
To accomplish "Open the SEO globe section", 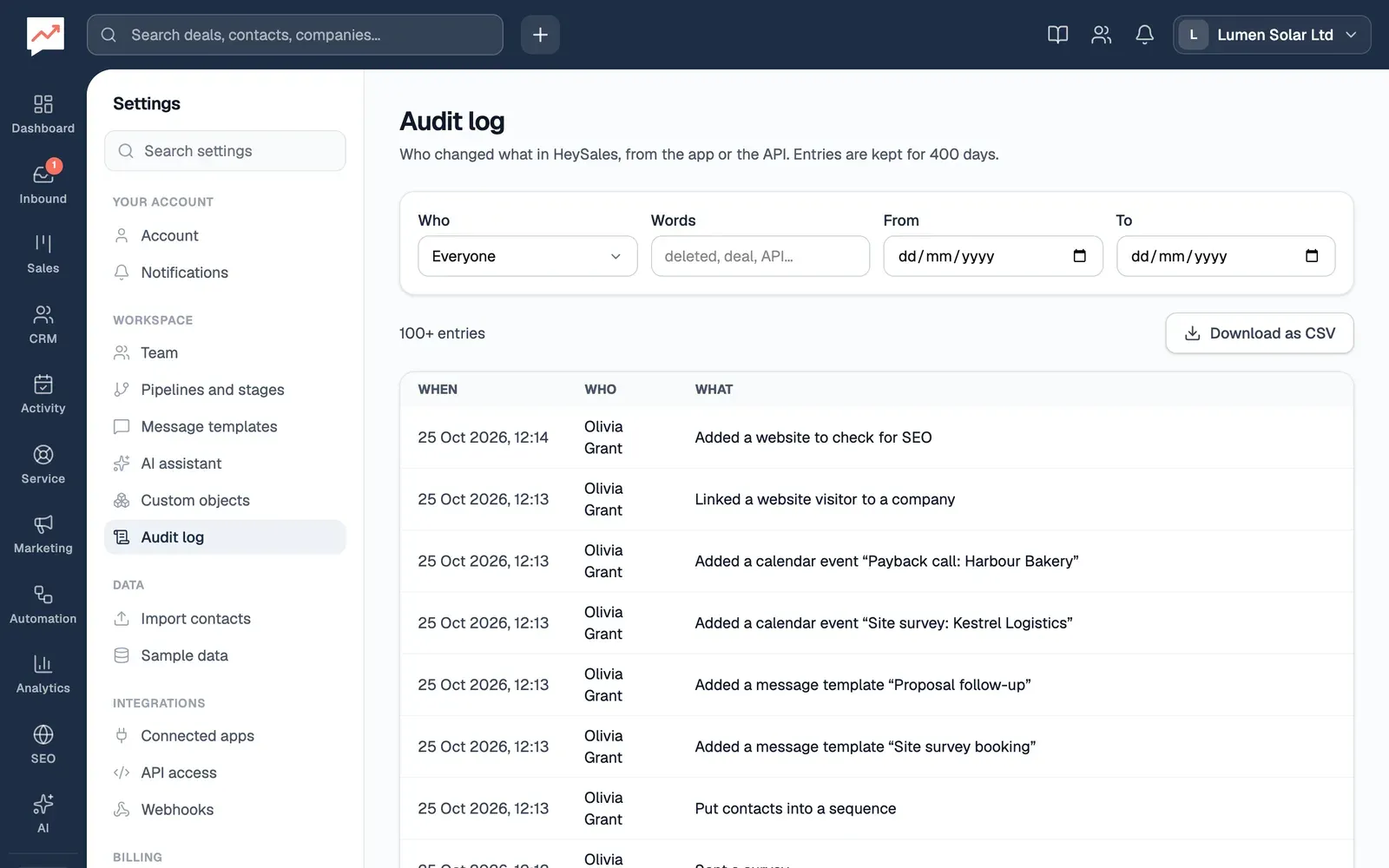I will [x=43, y=745].
